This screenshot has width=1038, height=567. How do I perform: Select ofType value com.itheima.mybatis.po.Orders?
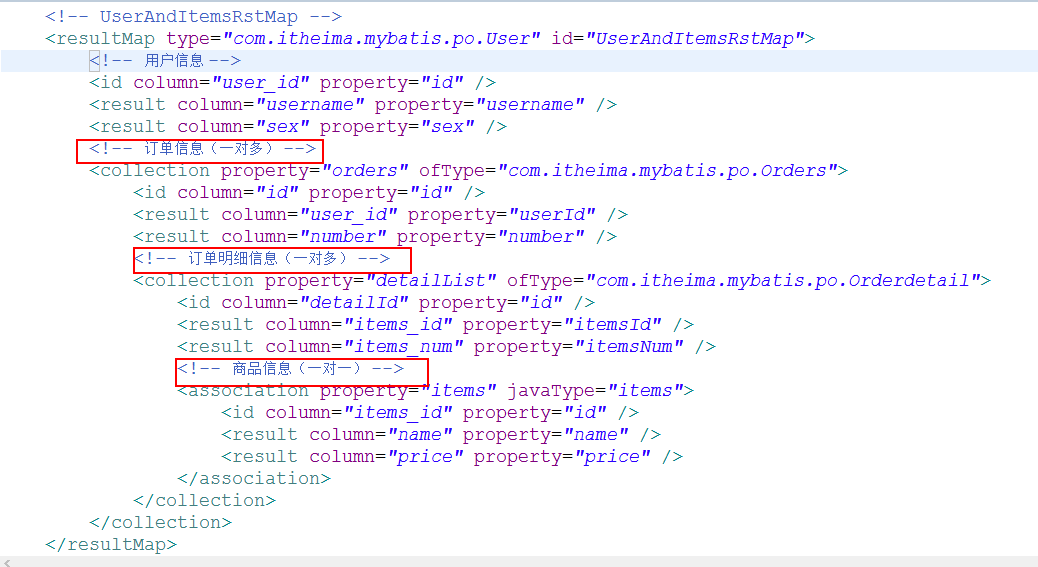click(x=667, y=171)
